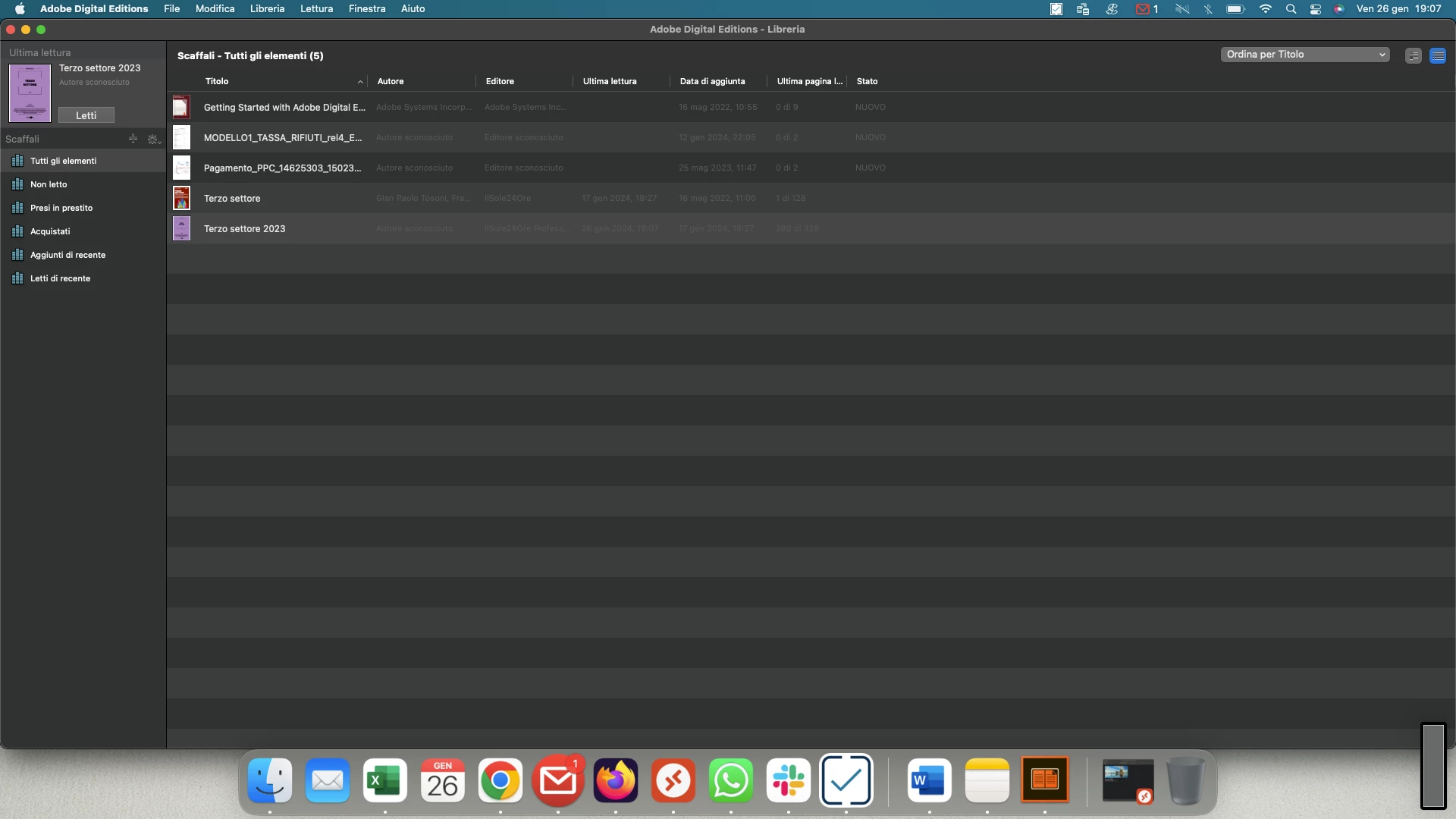1456x819 pixels.
Task: Switch to thumbnail view mode
Action: pos(1413,56)
